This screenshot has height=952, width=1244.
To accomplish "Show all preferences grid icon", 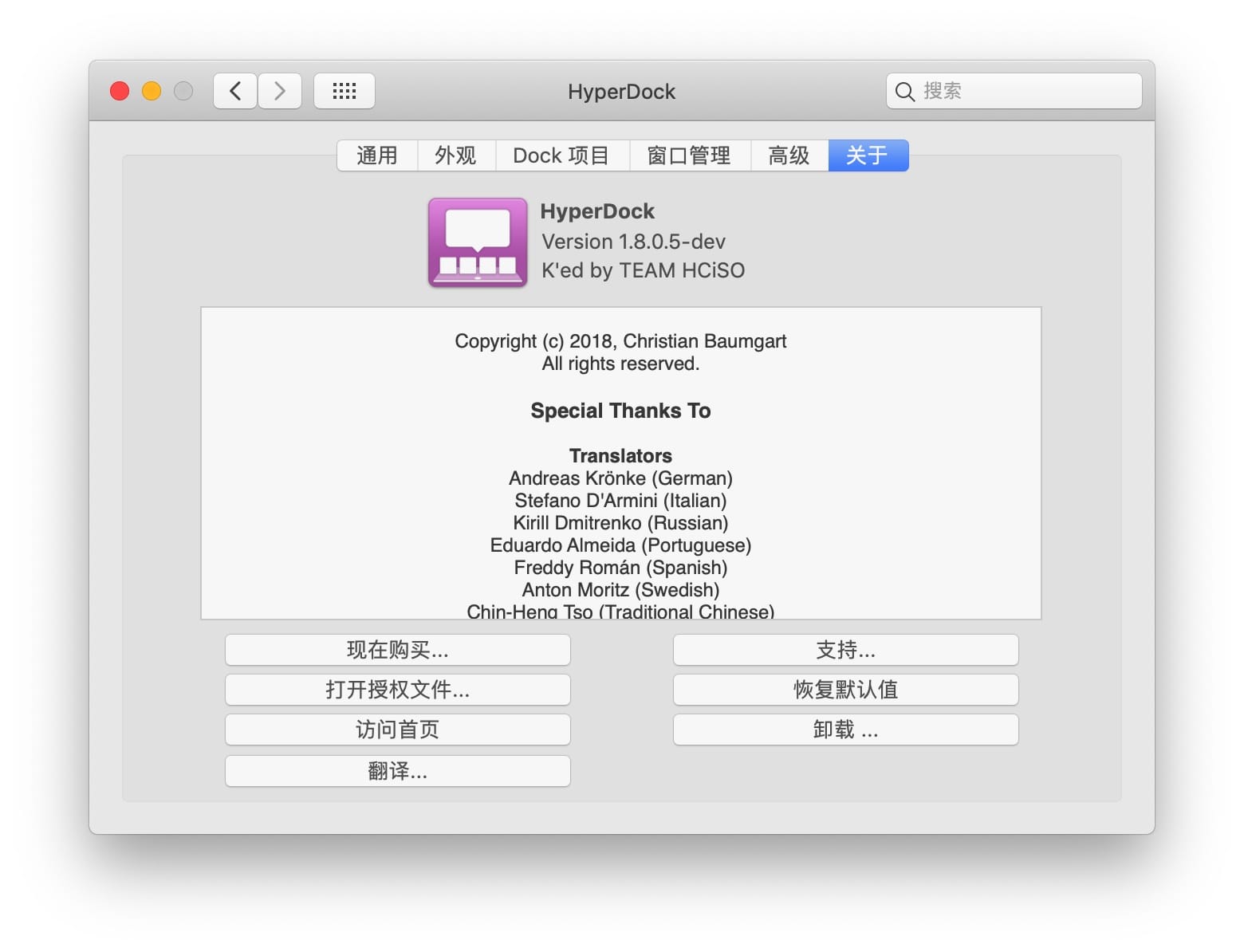I will 344,91.
